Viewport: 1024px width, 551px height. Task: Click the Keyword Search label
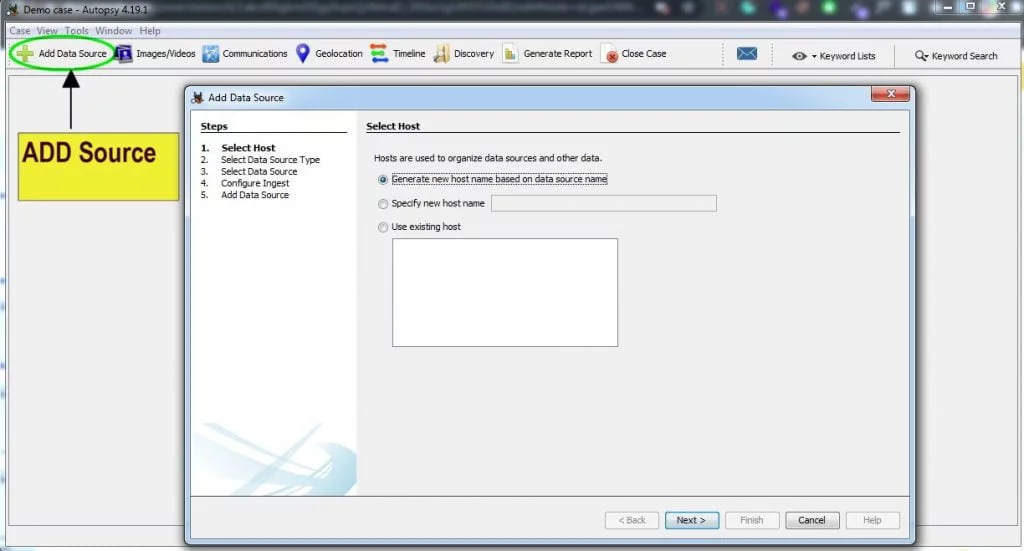[965, 56]
